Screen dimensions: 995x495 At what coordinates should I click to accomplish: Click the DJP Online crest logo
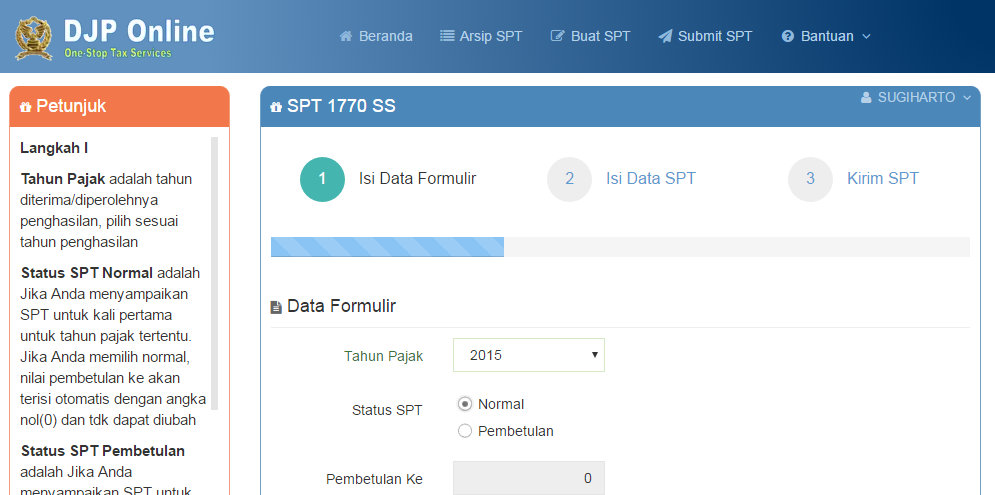[33, 37]
